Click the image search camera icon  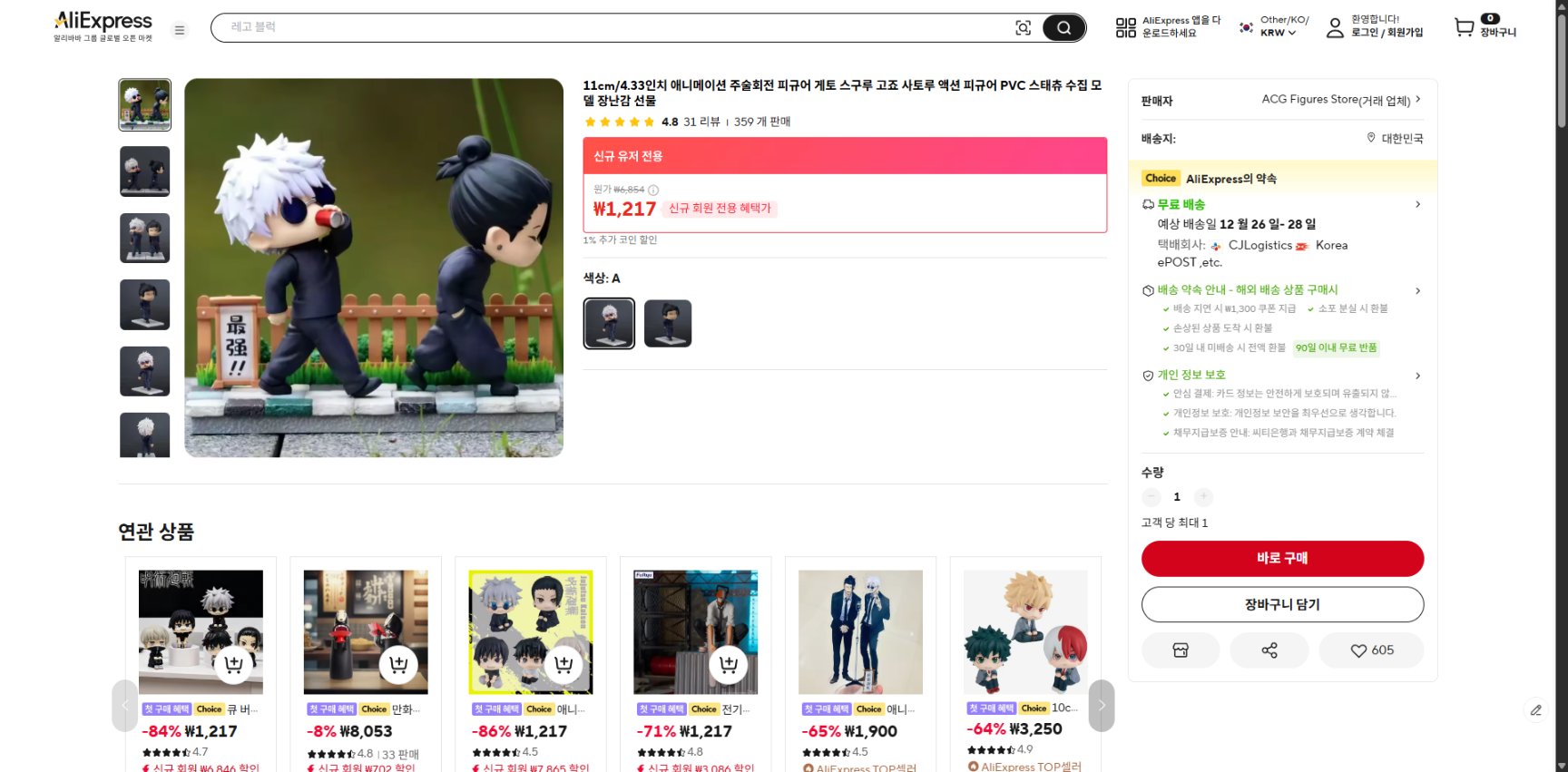click(x=1023, y=28)
